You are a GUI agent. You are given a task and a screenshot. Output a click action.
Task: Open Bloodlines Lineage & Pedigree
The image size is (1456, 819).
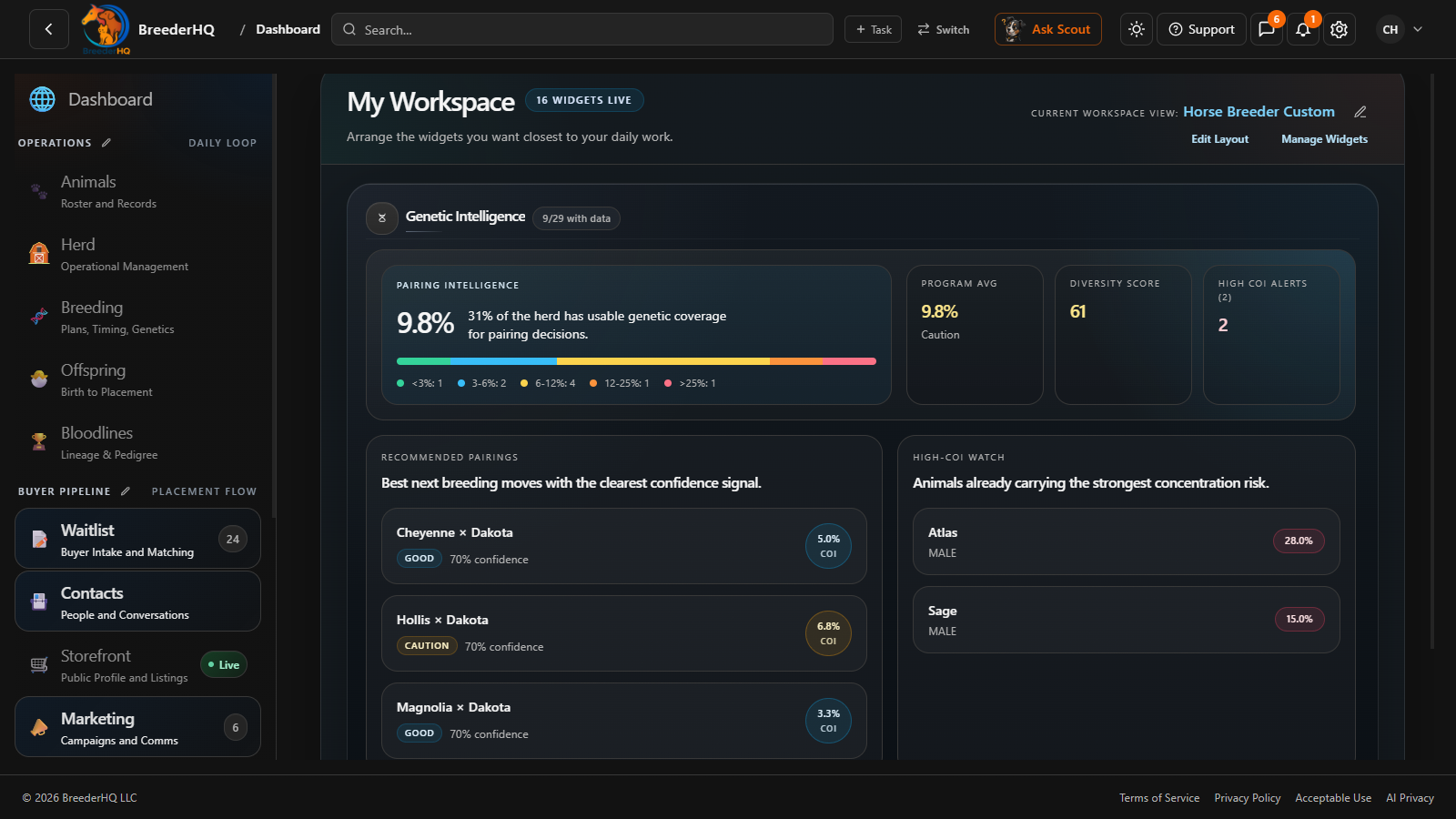coord(138,442)
